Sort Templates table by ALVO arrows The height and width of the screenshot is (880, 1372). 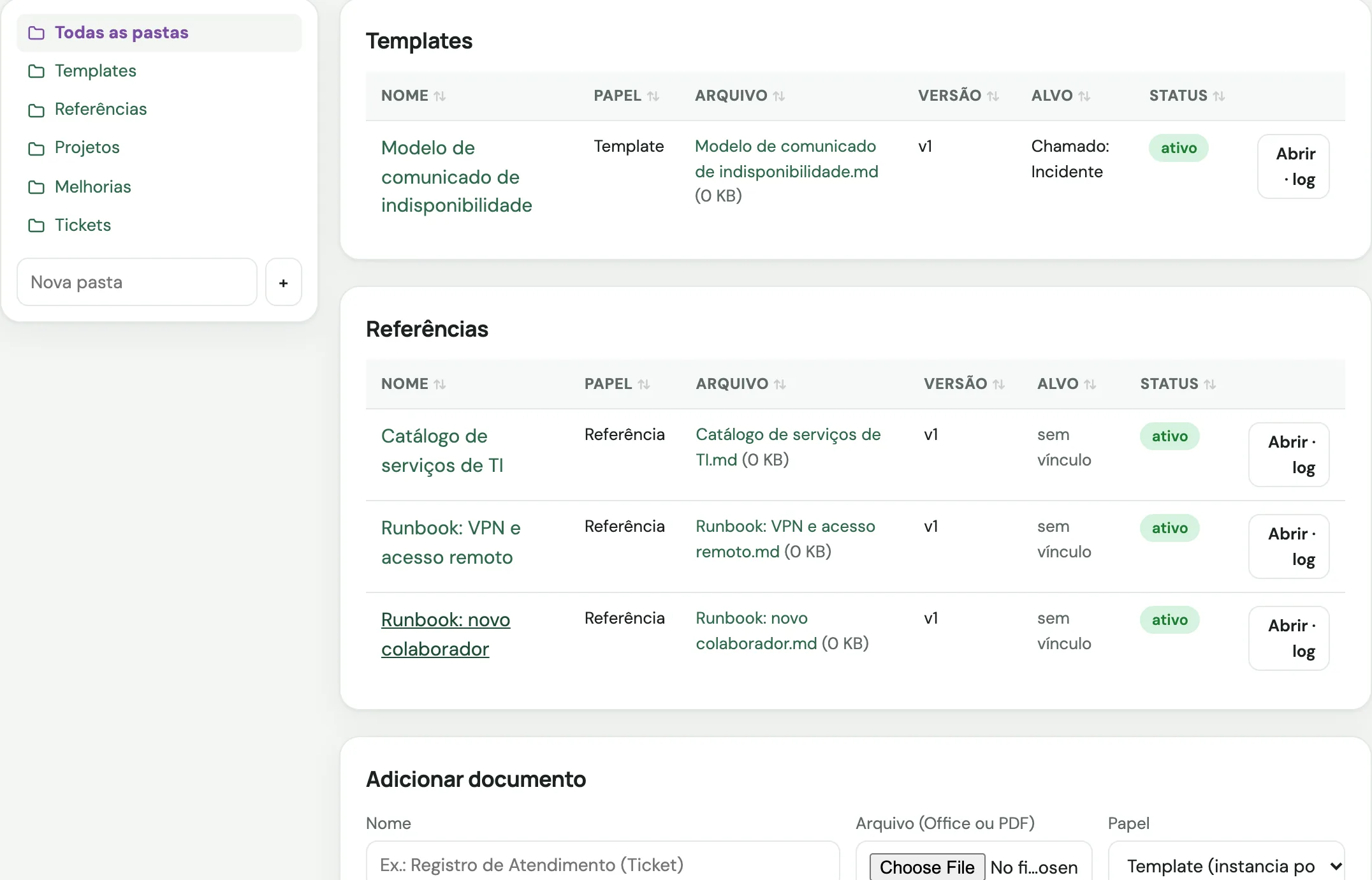tap(1084, 96)
